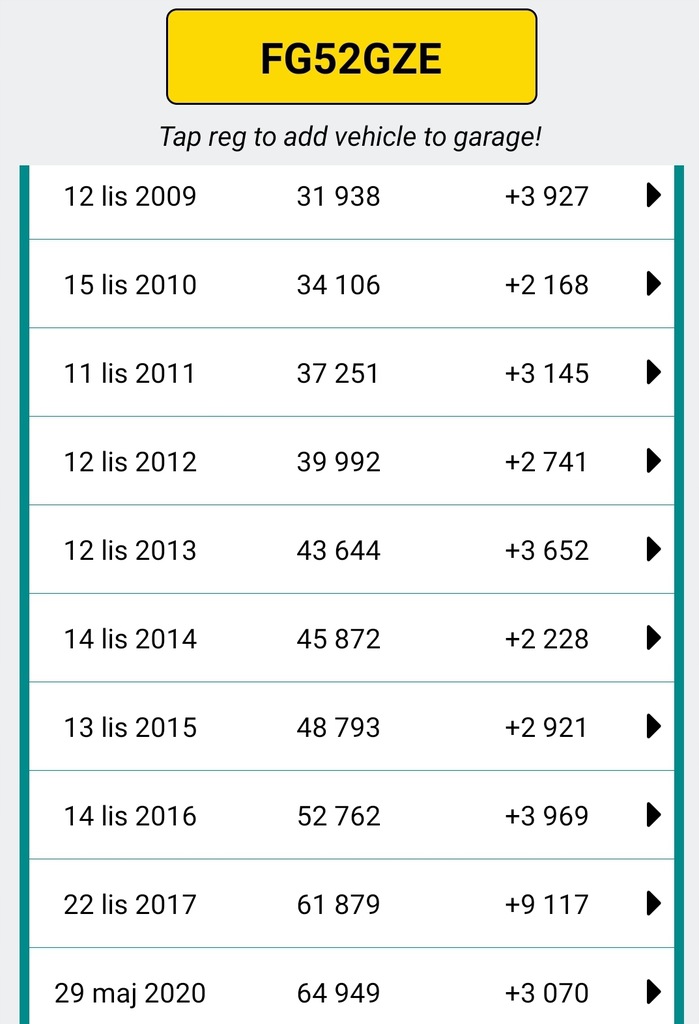
Task: Tap the 'Tap reg to add vehicle' hint text
Action: pos(350,137)
